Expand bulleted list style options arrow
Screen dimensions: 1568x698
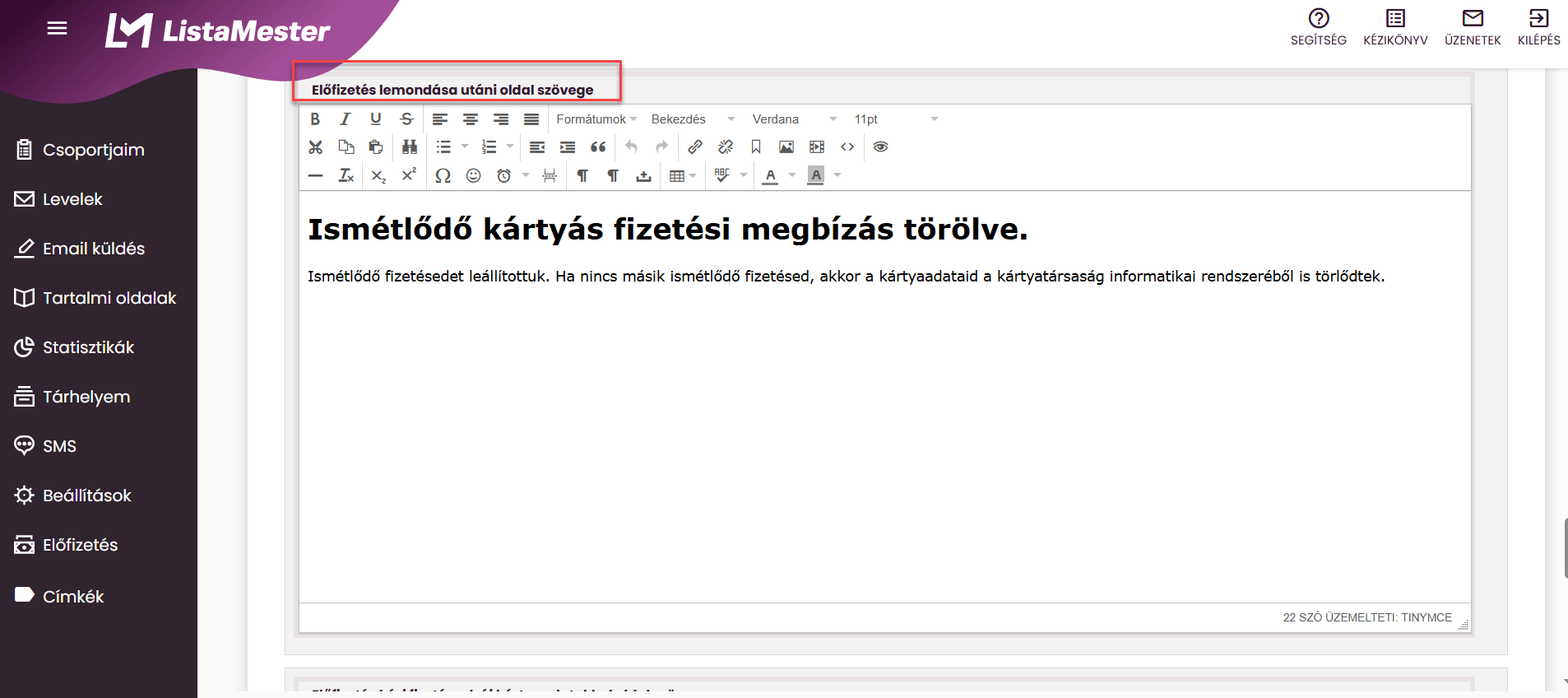tap(465, 147)
